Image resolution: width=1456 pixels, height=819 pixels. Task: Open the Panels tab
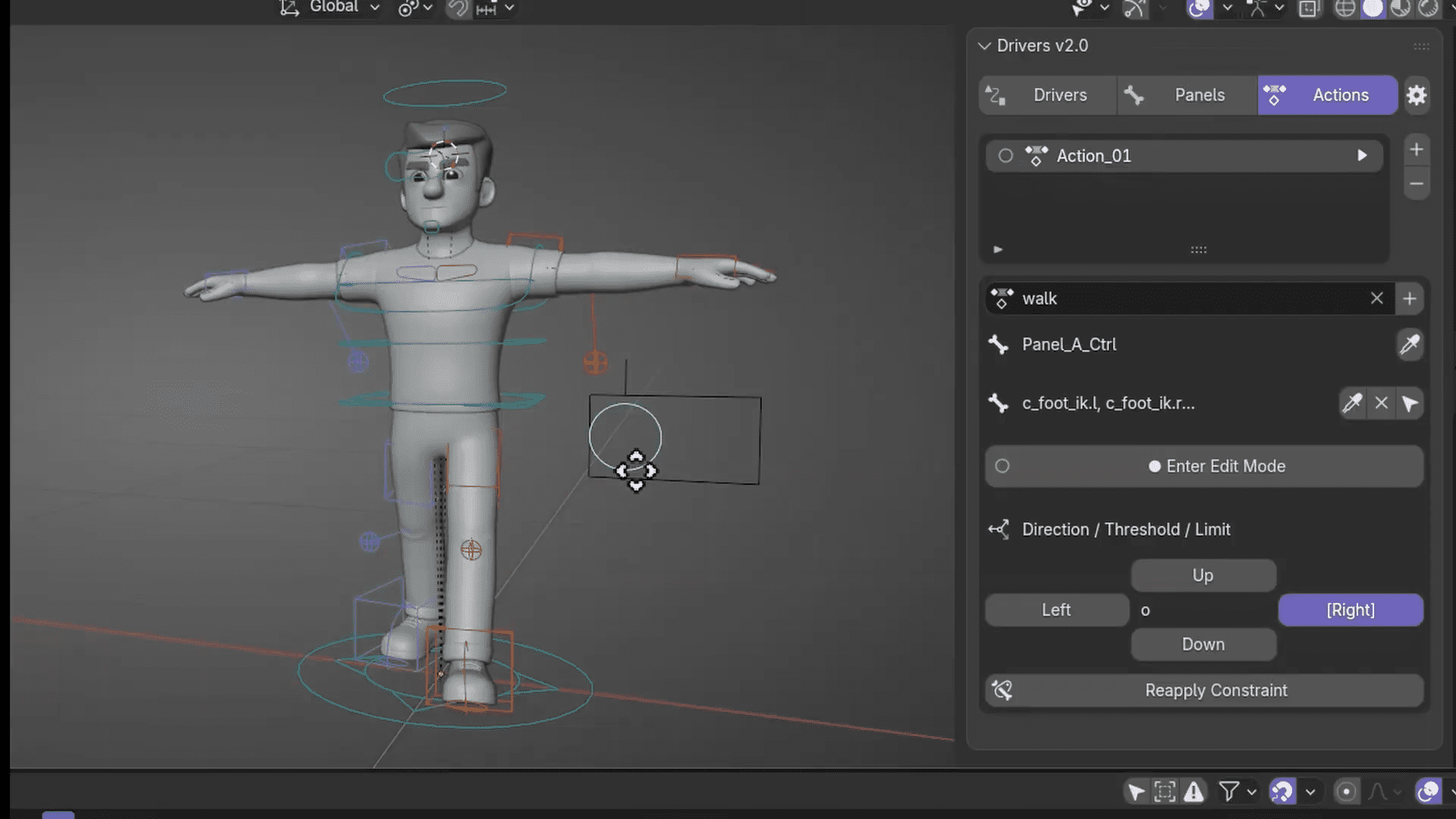point(1198,95)
